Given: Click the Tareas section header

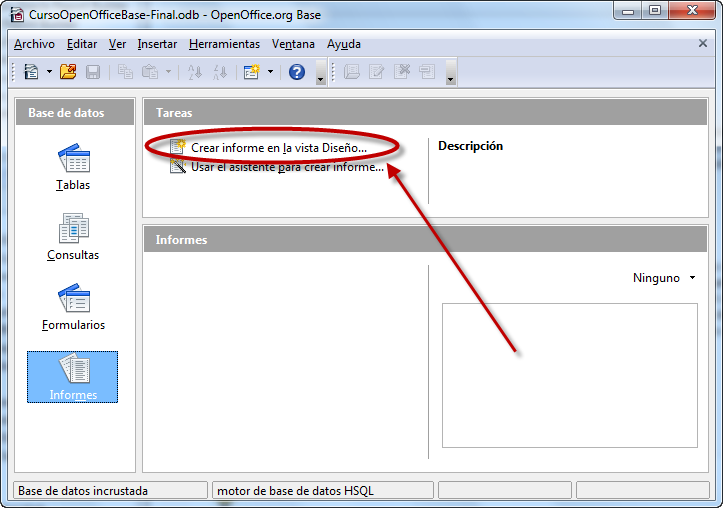Looking at the screenshot, I should click(425, 112).
